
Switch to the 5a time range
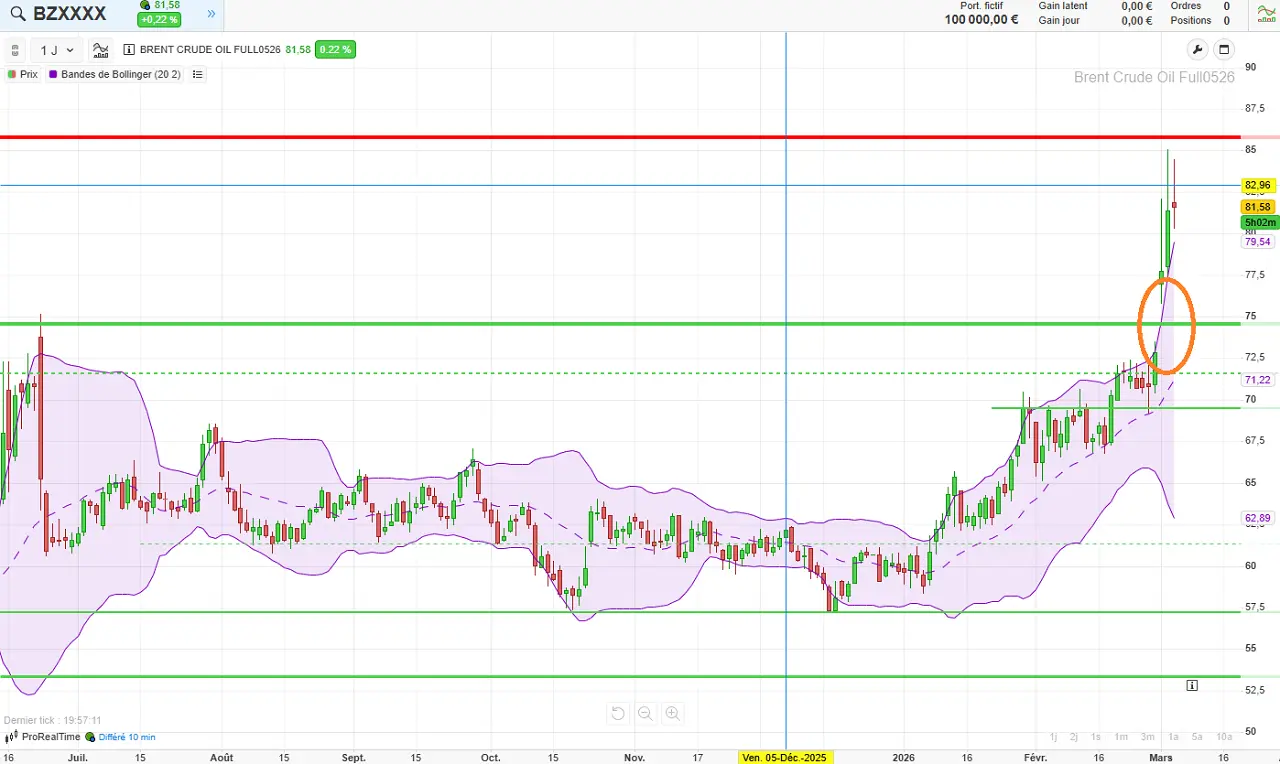[1197, 737]
